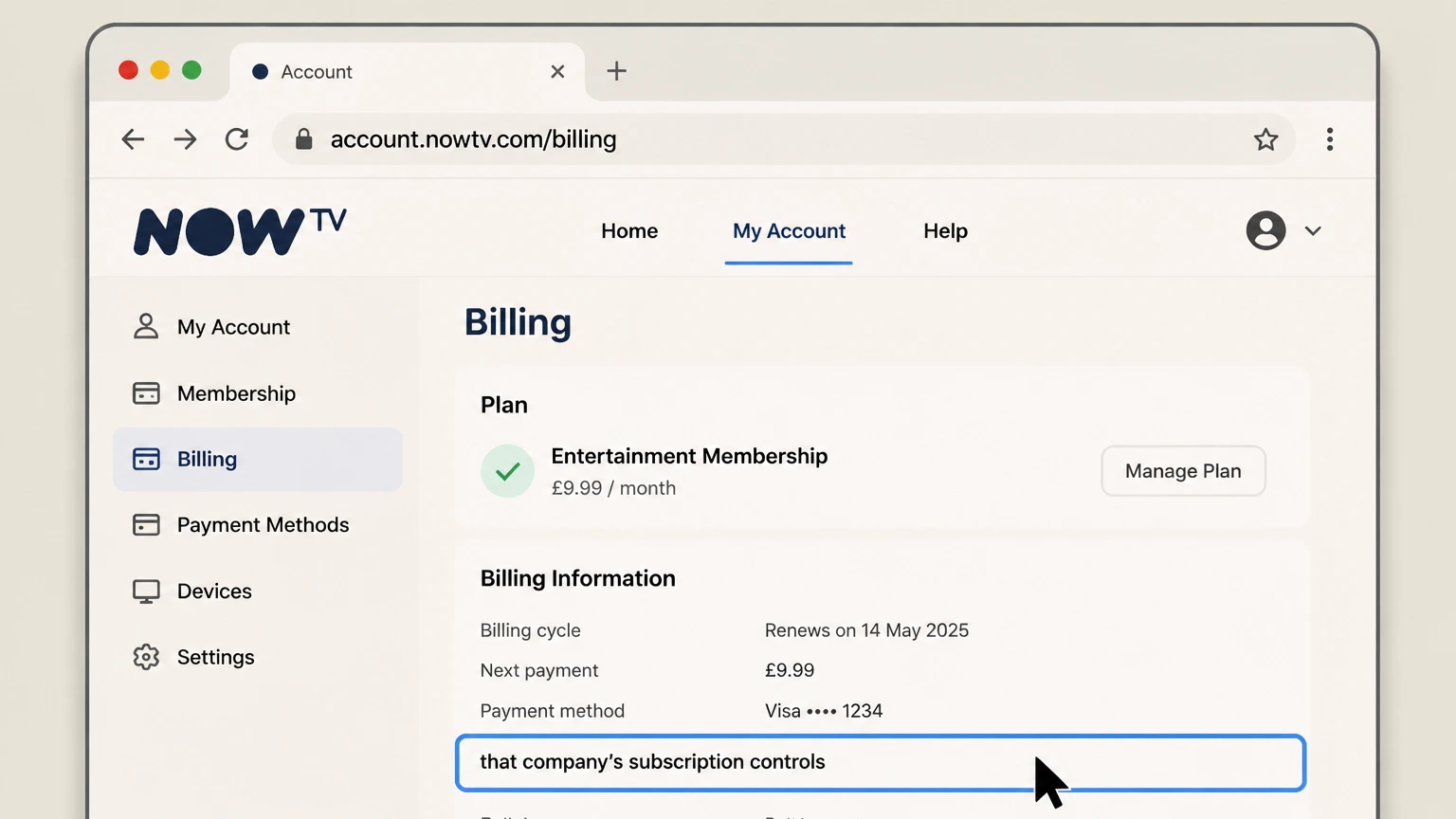Click the person icon beside My Account in the sidebar
The image size is (1456, 819).
[146, 326]
